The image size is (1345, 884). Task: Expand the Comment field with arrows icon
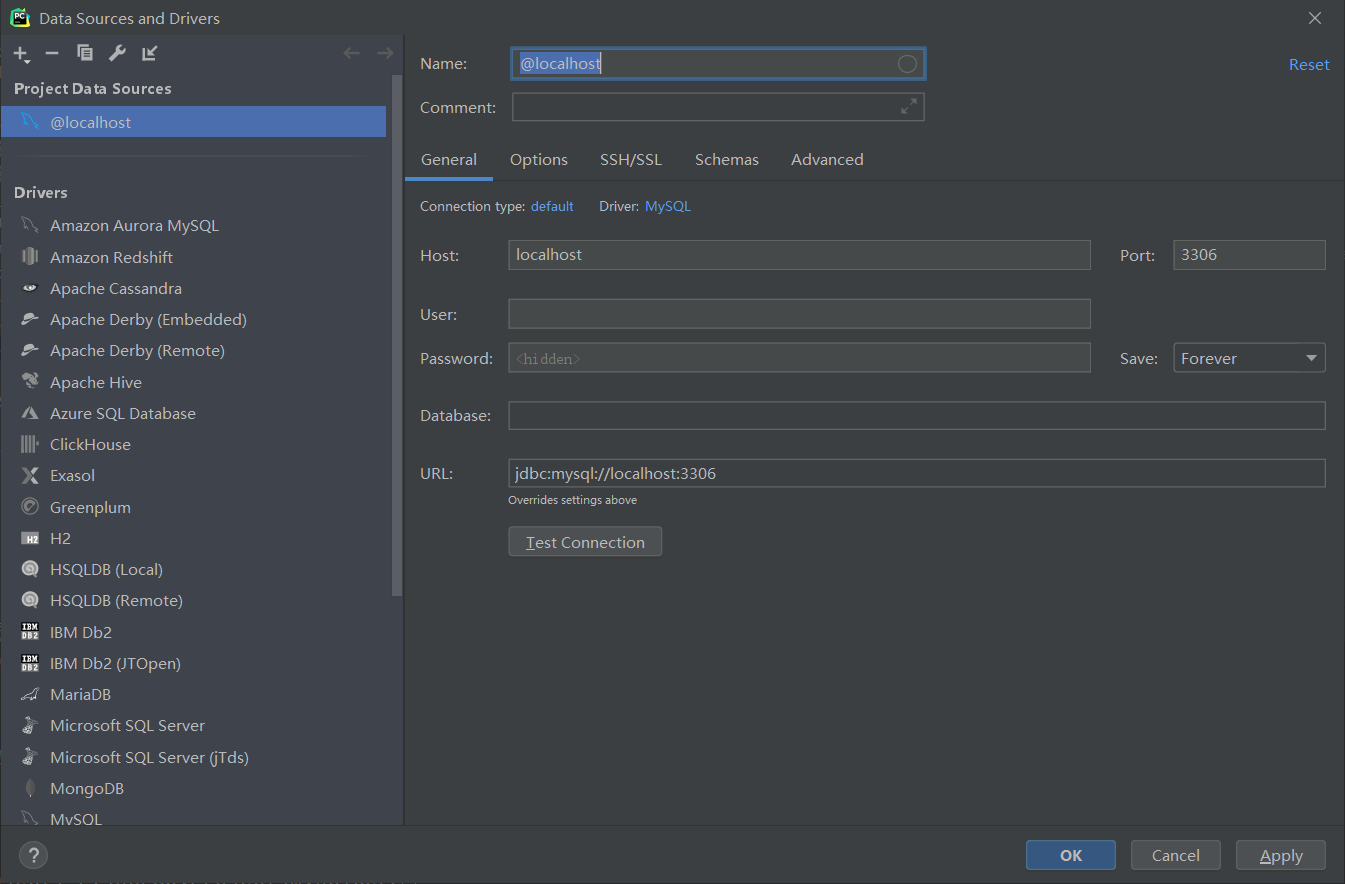(x=909, y=106)
